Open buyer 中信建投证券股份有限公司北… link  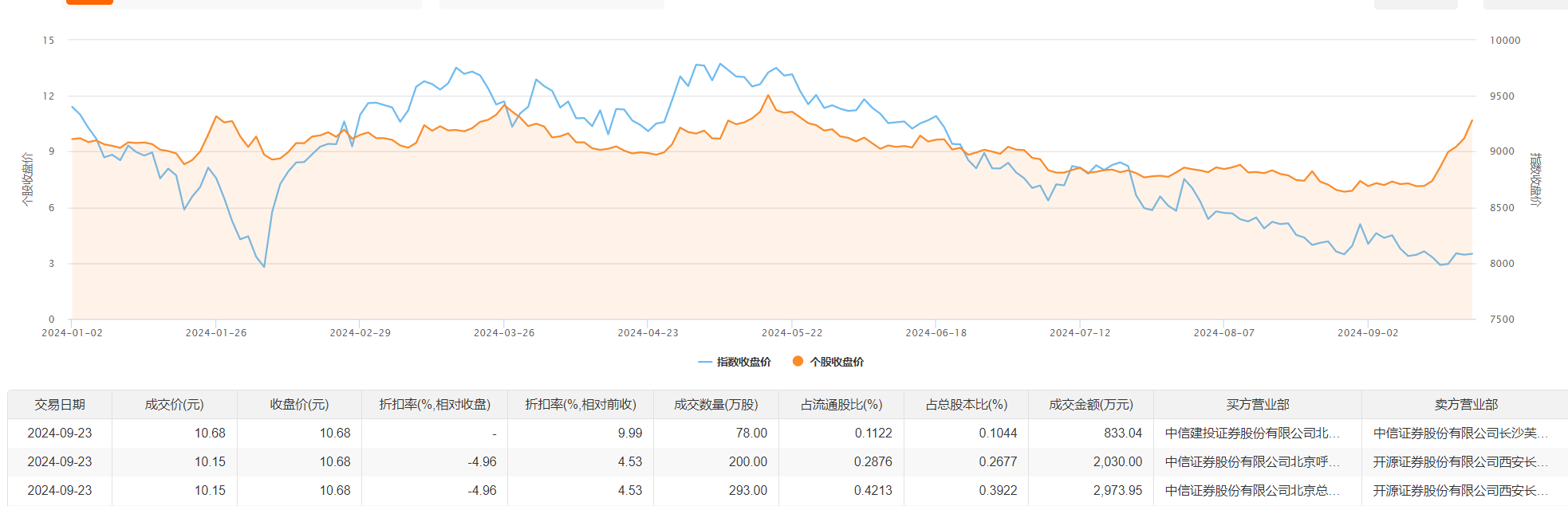1252,433
